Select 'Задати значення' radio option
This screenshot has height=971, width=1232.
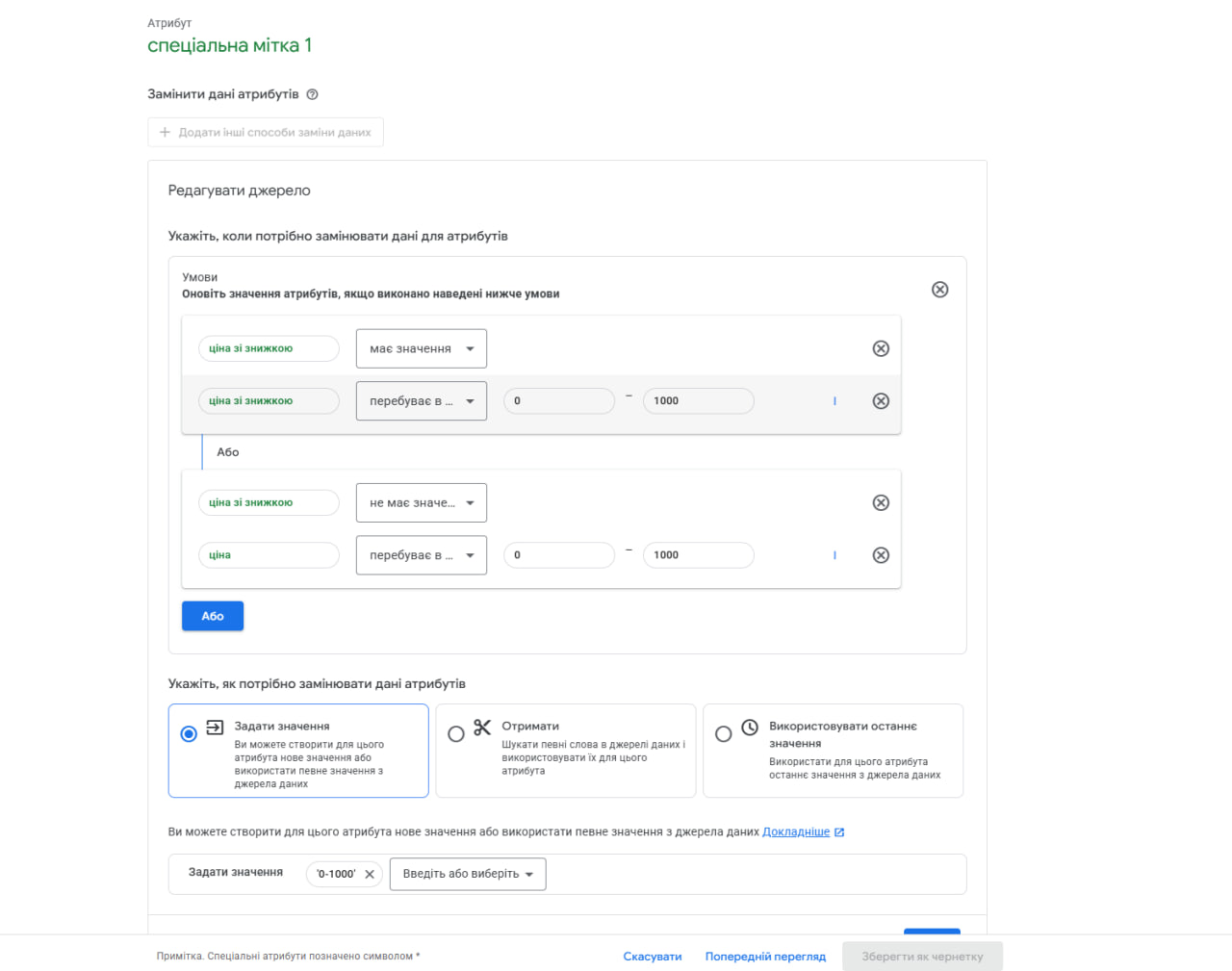[x=189, y=734]
